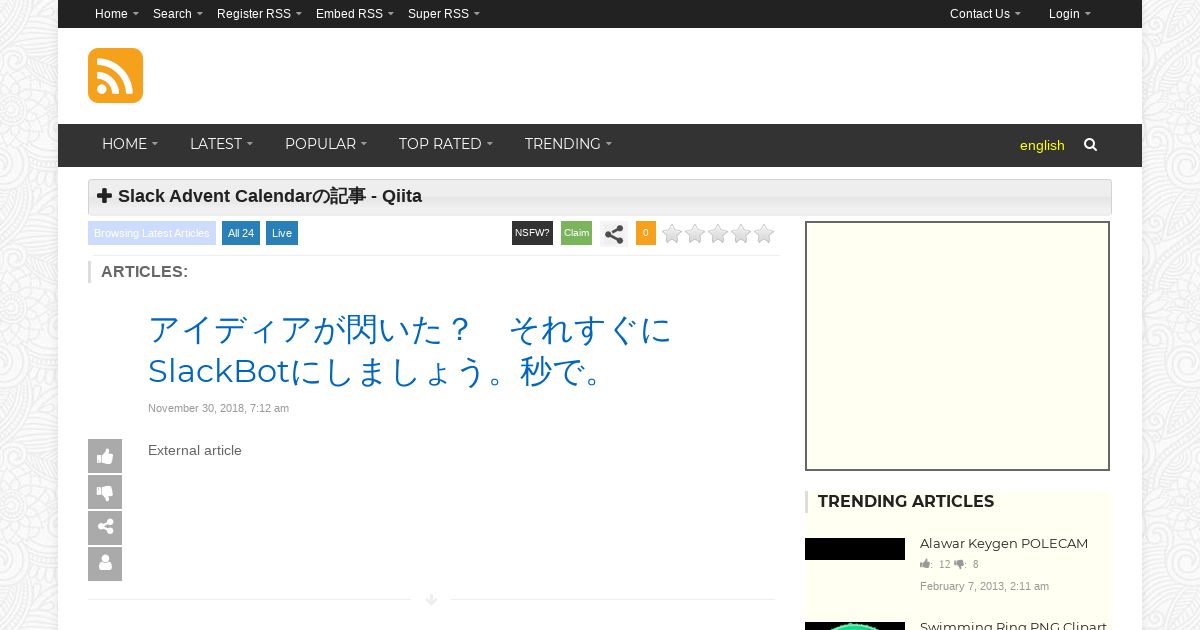The height and width of the screenshot is (630, 1200).
Task: Open HOME menu in dark navbar
Action: pyautogui.click(x=130, y=144)
